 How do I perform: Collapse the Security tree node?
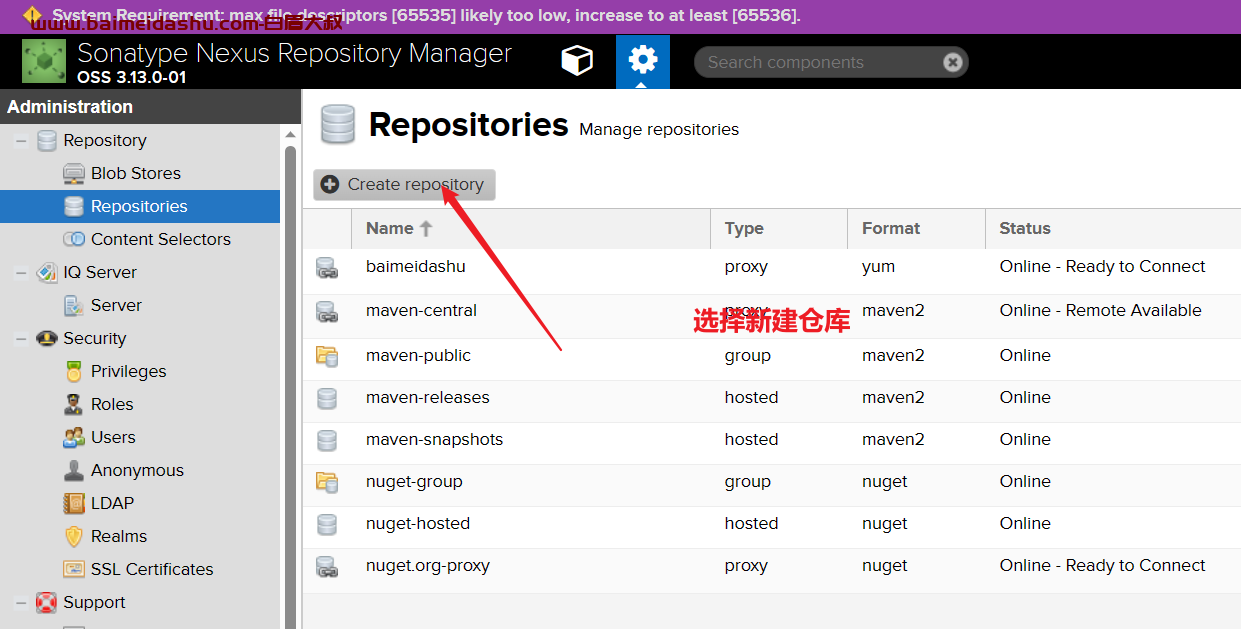[20, 338]
